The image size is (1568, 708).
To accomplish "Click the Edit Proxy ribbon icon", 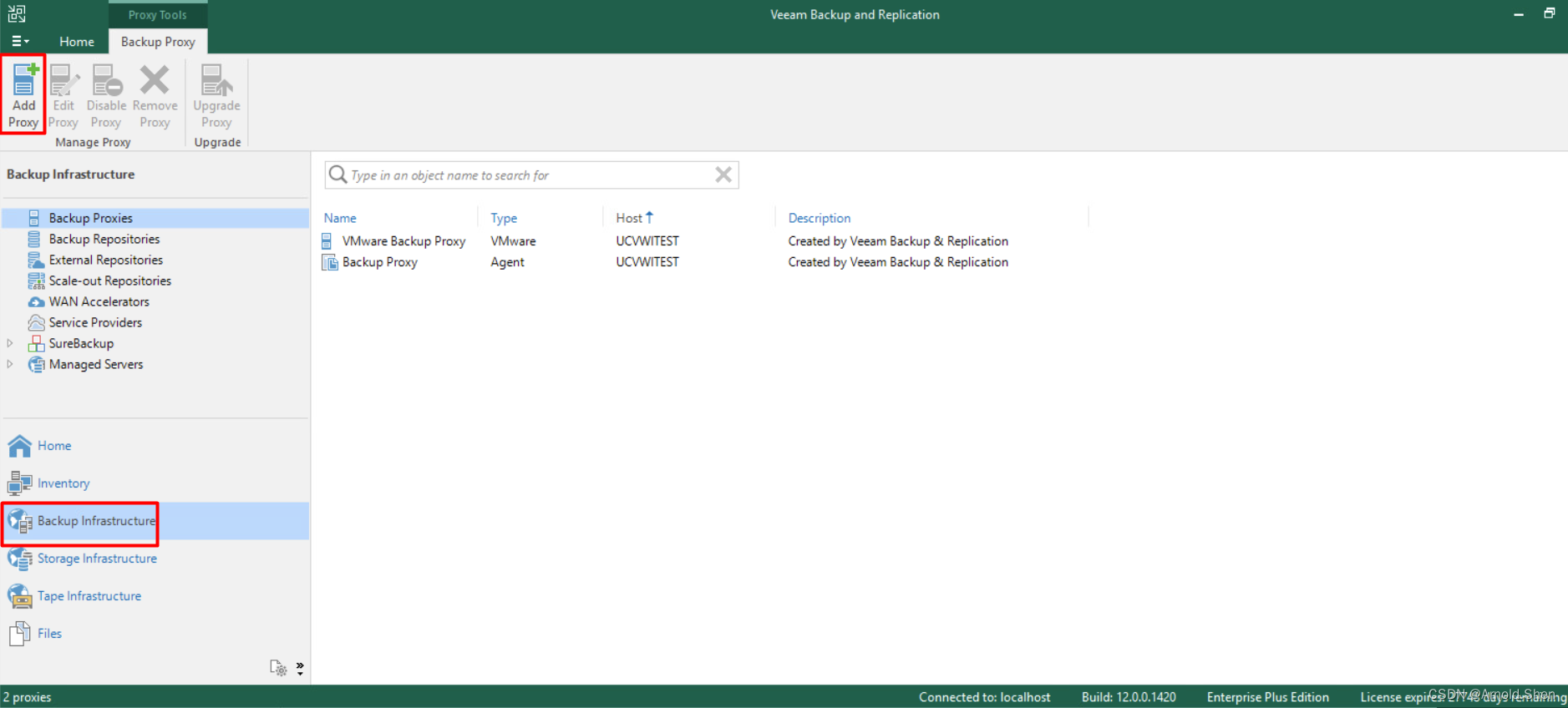I will click(x=63, y=81).
